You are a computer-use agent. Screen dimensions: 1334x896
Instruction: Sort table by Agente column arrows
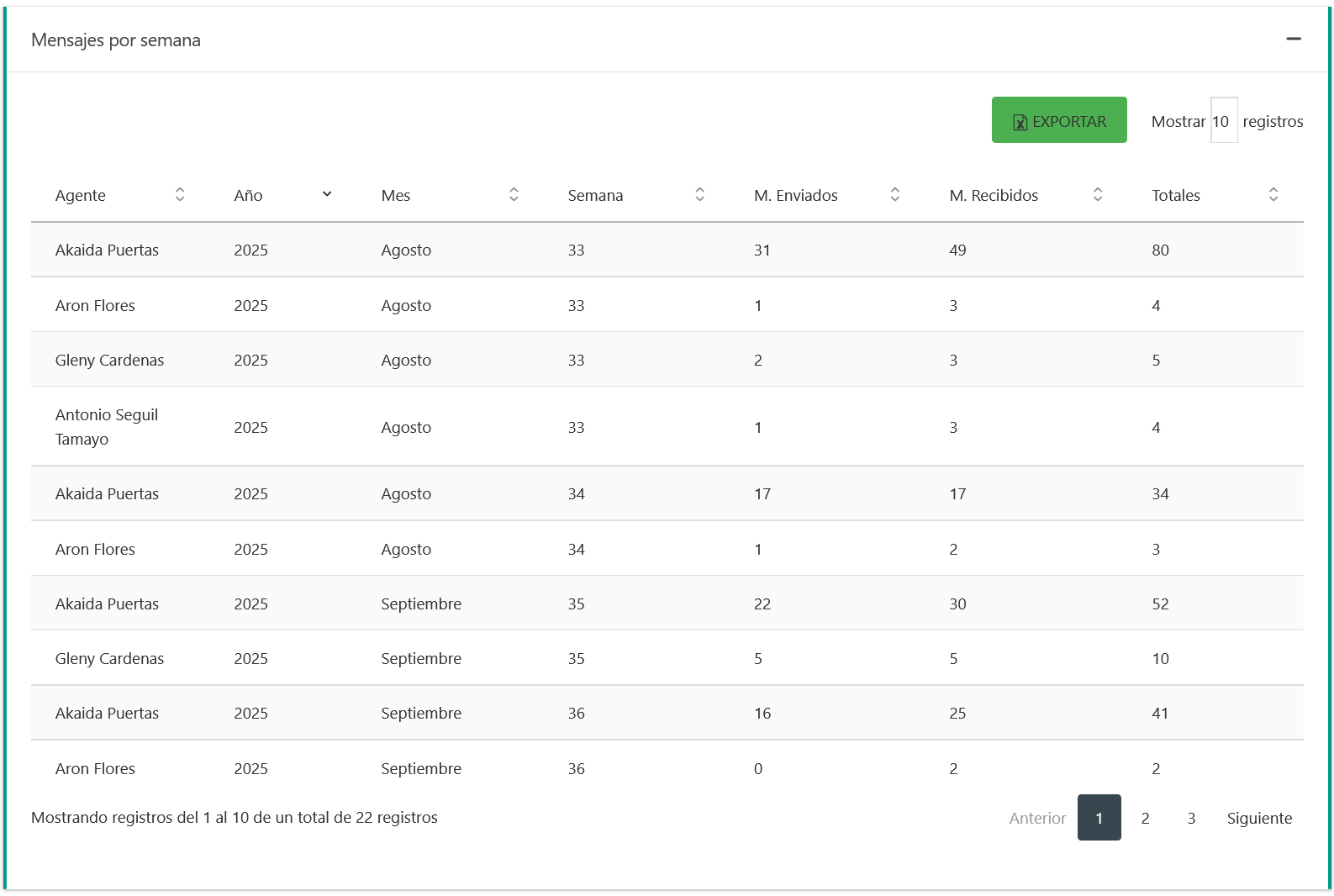tap(180, 195)
